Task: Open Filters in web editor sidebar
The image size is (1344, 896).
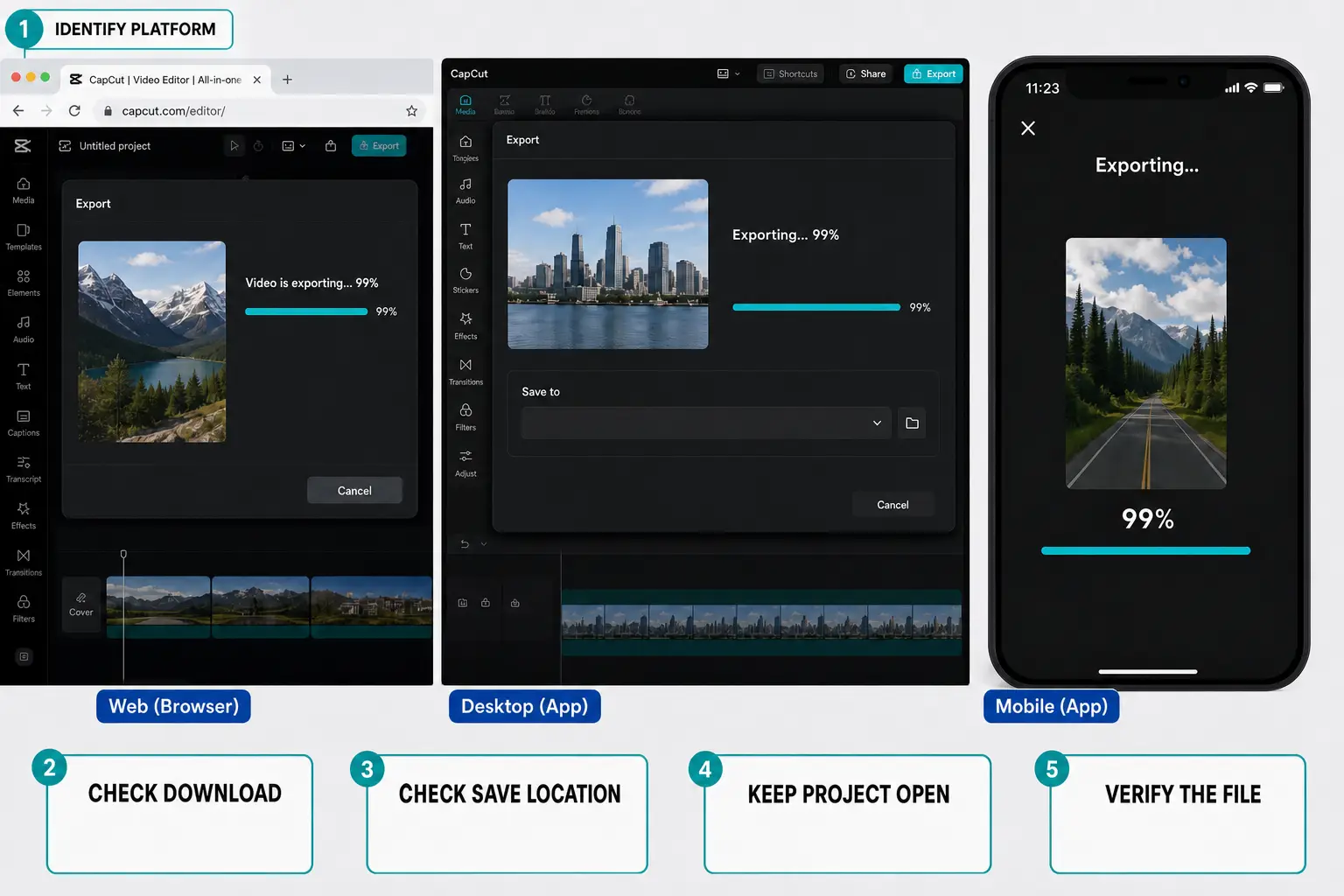Action: tap(24, 608)
